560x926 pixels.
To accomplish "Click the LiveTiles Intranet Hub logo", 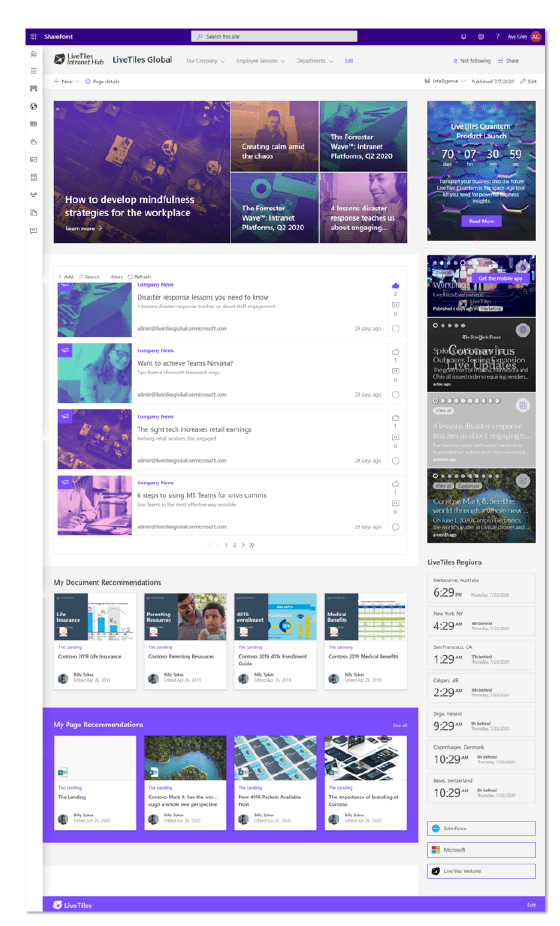I will point(79,60).
